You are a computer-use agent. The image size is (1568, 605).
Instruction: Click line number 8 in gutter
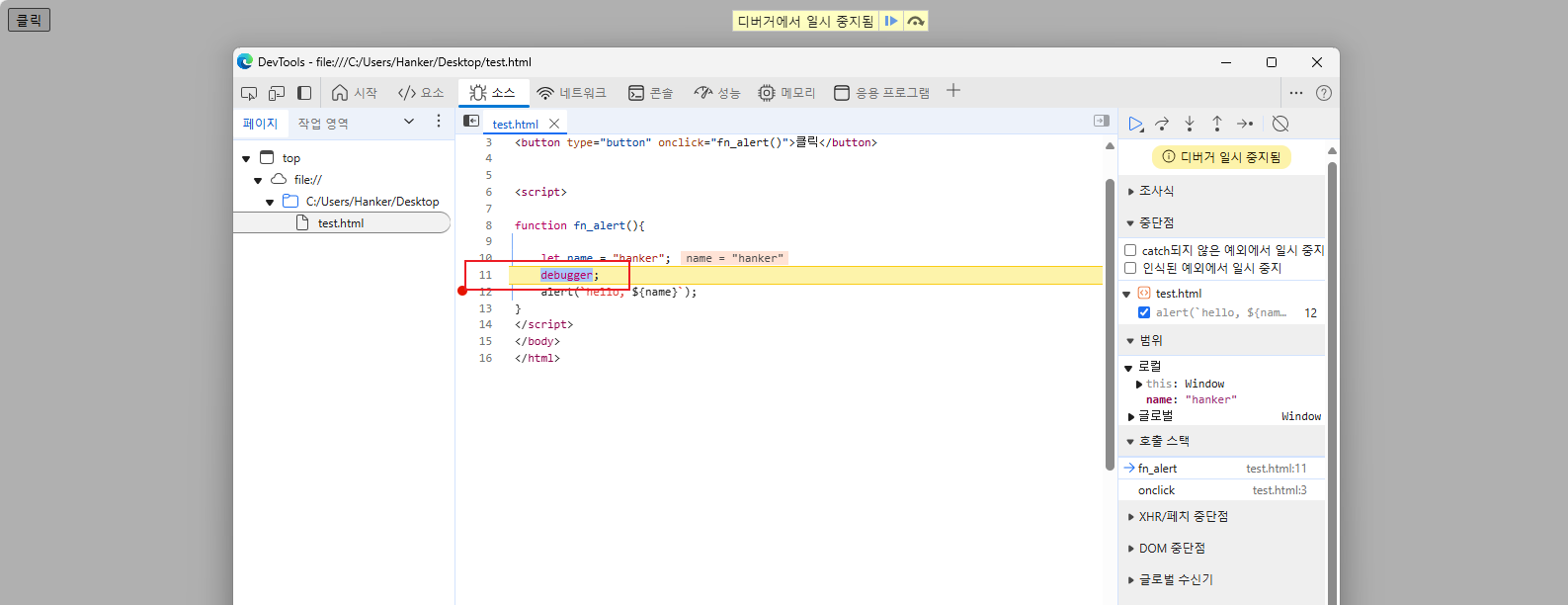coord(488,225)
